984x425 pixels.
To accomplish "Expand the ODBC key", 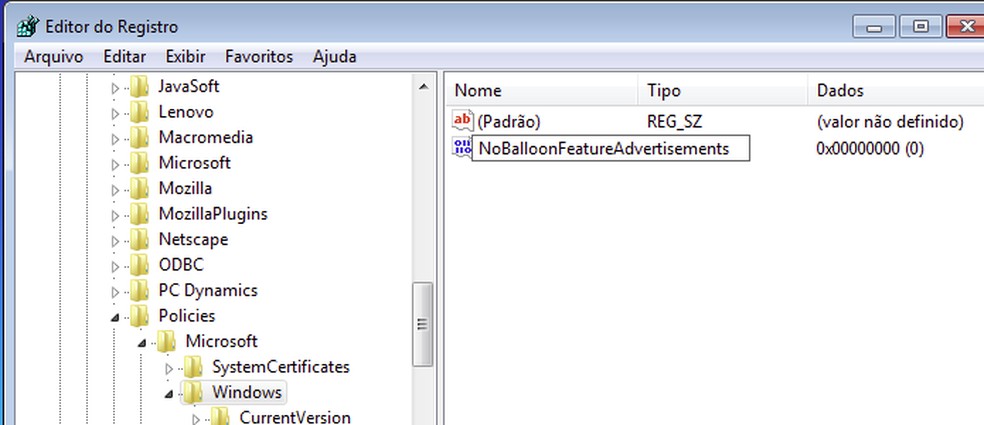I will pyautogui.click(x=115, y=267).
